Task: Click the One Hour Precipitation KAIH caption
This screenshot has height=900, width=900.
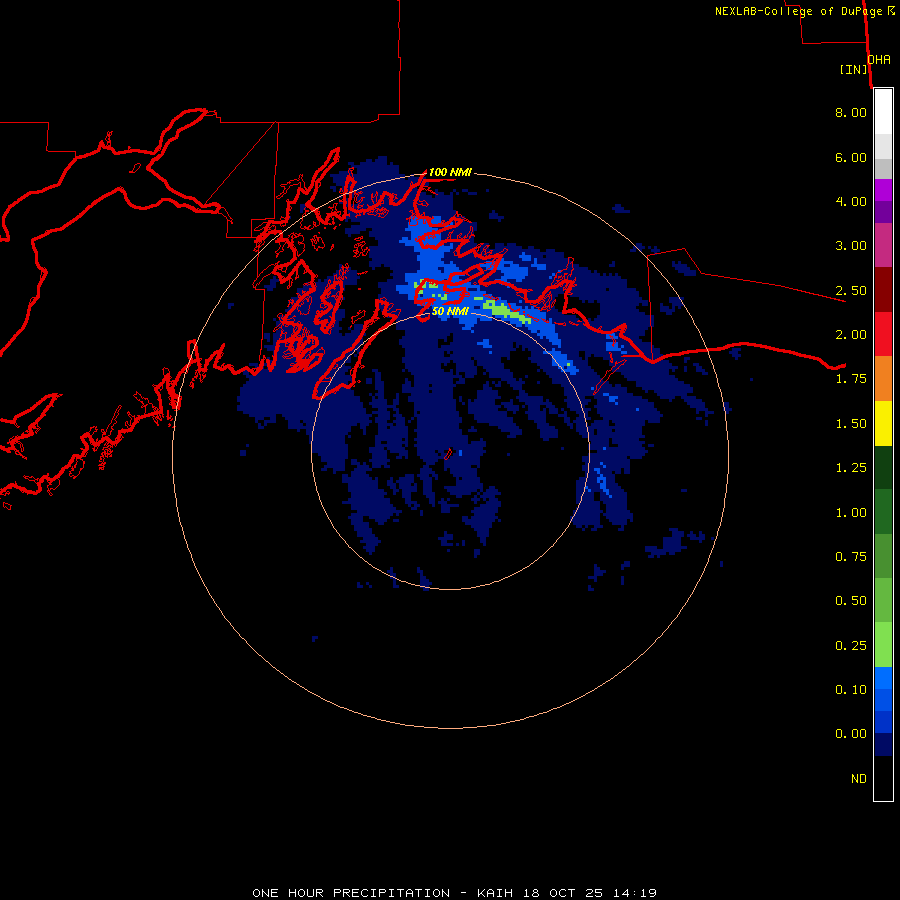Action: [454, 893]
